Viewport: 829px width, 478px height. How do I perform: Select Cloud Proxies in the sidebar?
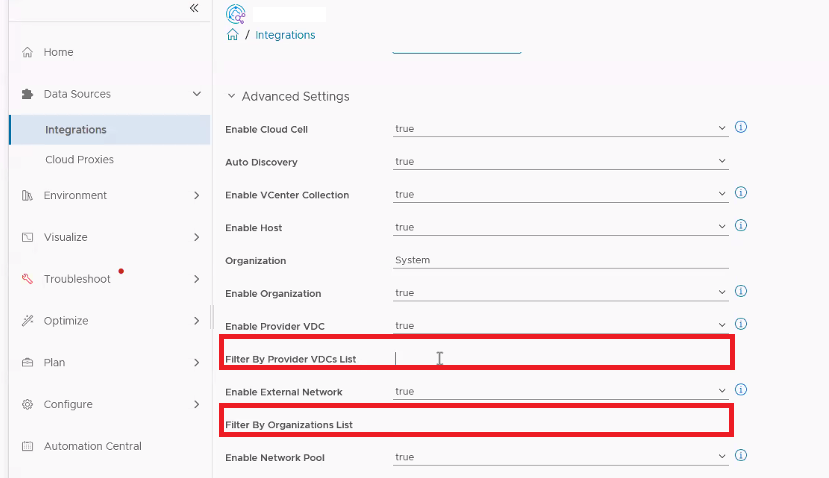pos(79,160)
